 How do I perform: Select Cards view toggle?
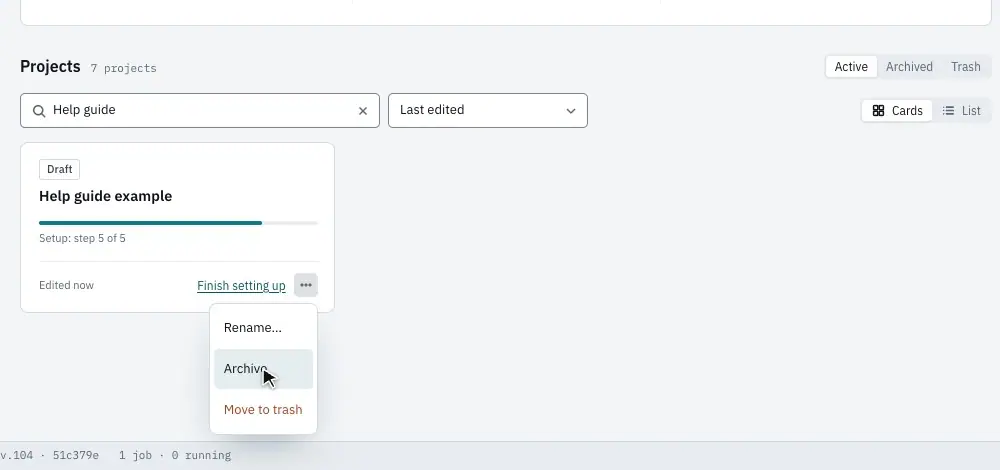pos(897,111)
